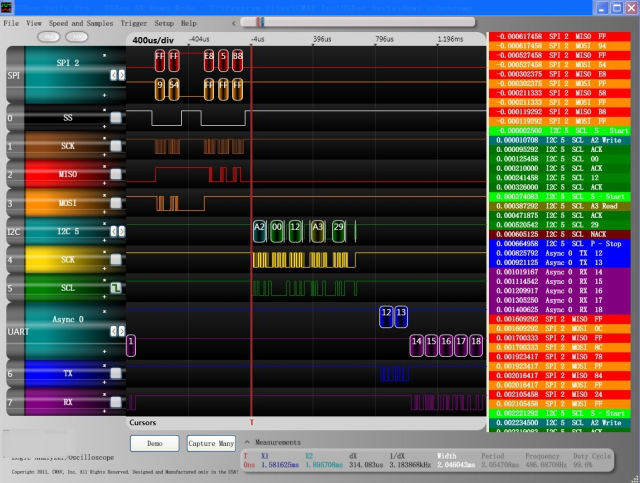
Task: Click the E8 decode bubble on SPI MISO line
Action: (209, 60)
